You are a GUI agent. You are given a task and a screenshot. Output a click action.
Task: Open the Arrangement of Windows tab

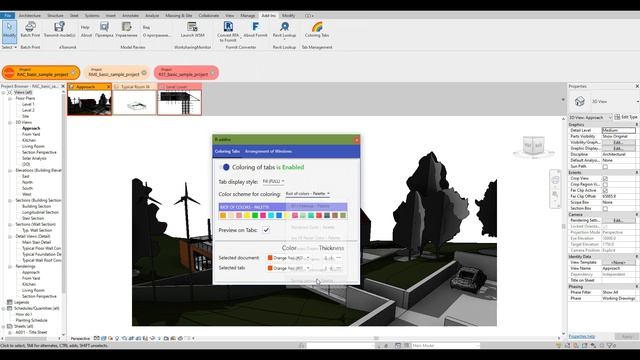[x=268, y=151]
